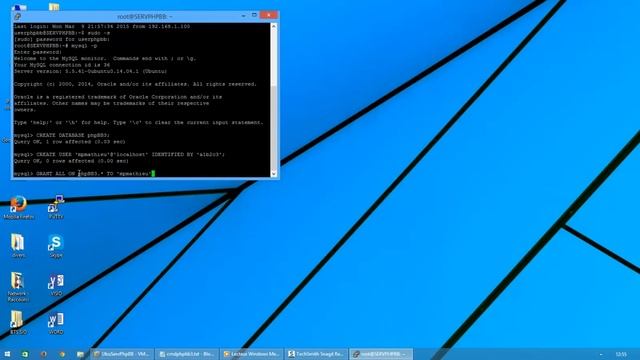Screen dimensions: 640x360
Task: Click the terminal scrollbar down arrow
Action: [274, 173]
